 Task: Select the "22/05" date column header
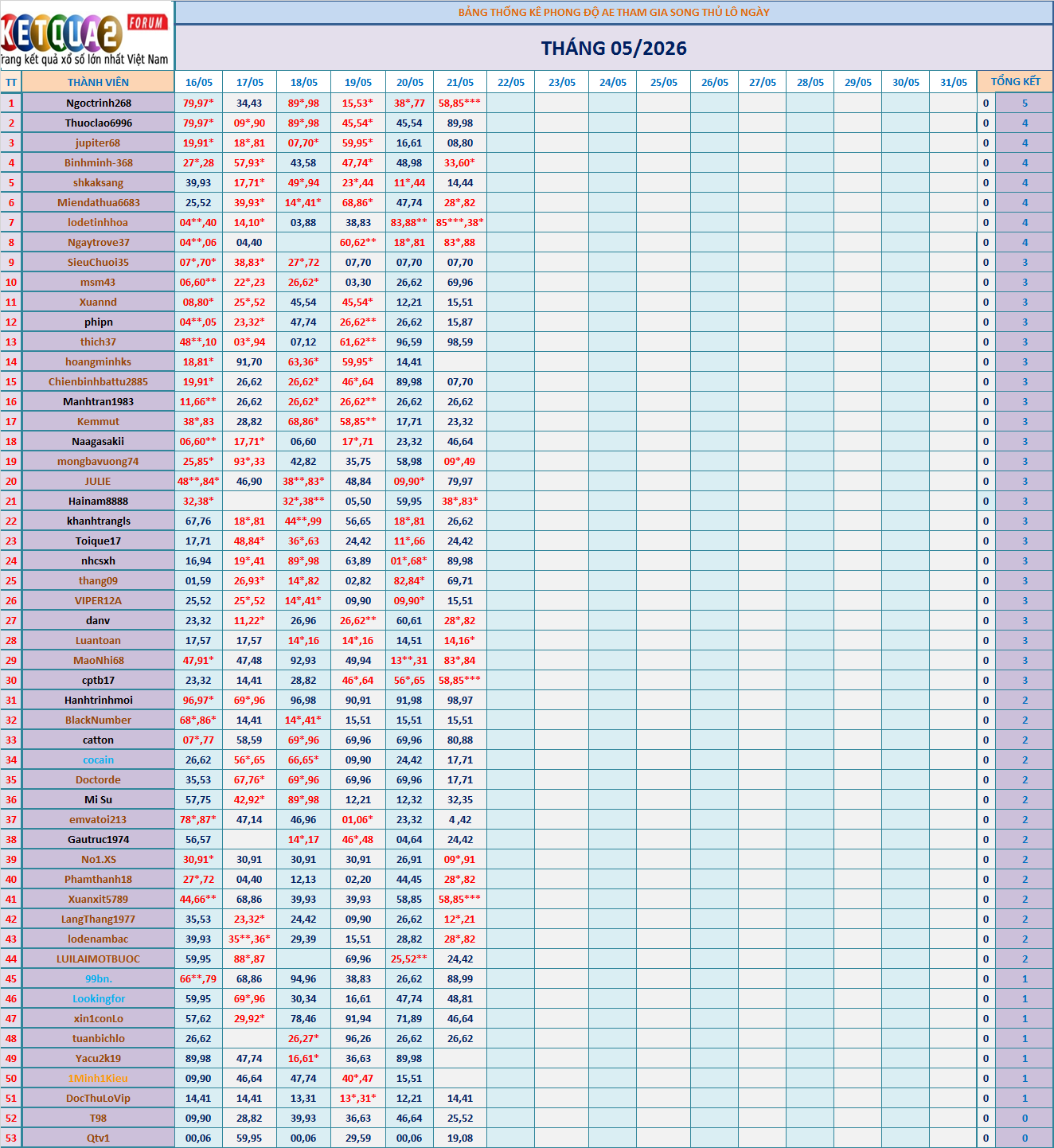(x=511, y=82)
